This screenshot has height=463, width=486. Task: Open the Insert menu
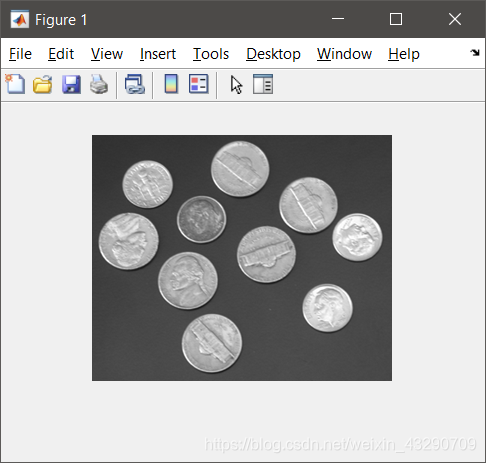[x=158, y=54]
